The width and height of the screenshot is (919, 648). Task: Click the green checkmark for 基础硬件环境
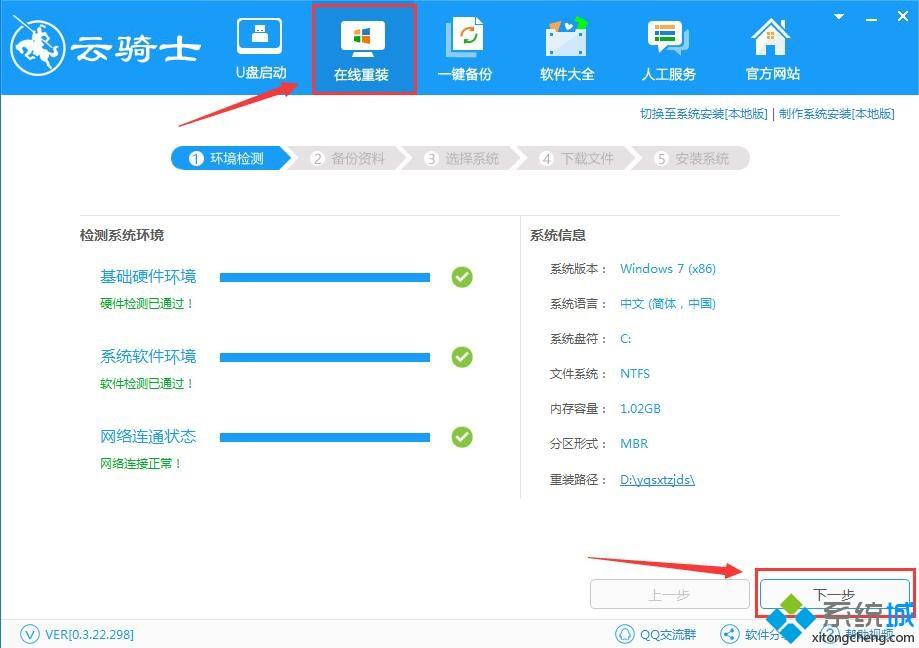461,277
